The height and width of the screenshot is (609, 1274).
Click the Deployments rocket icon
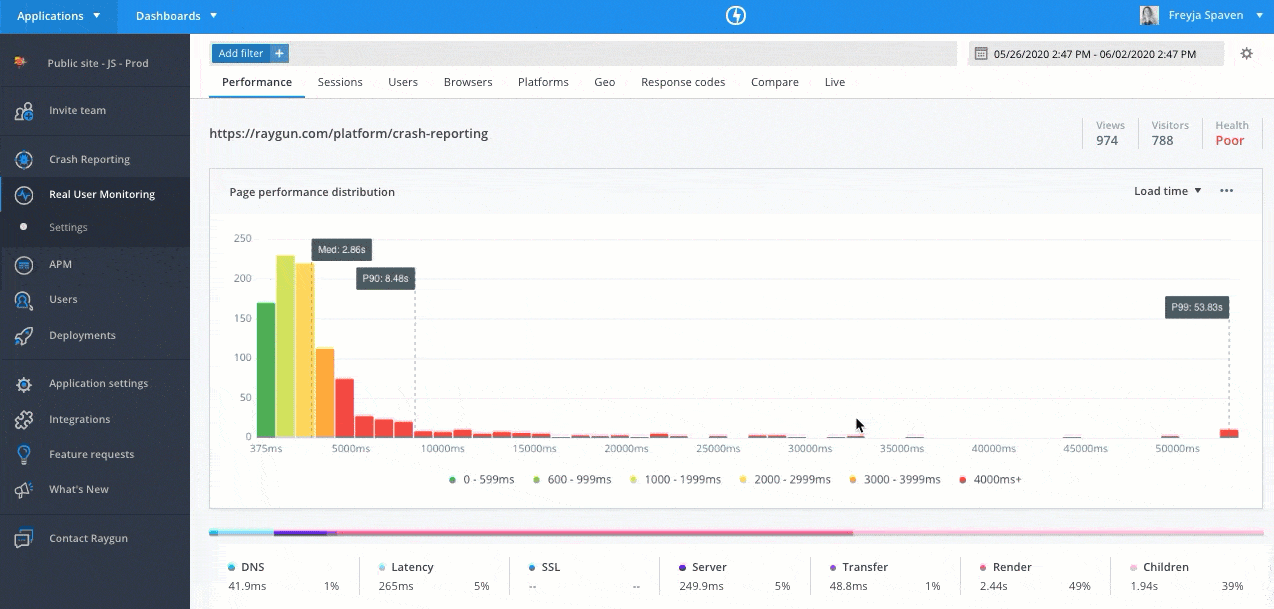tap(24, 336)
